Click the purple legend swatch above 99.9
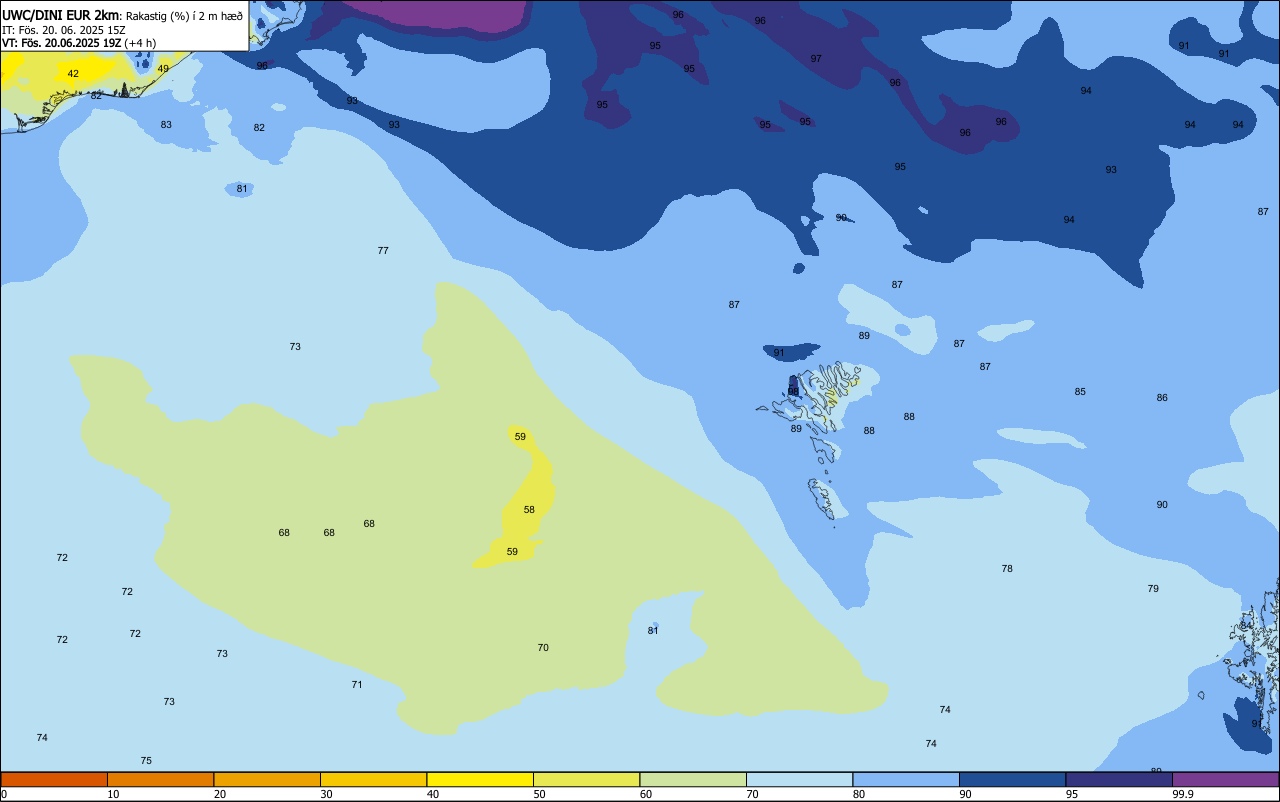The width and height of the screenshot is (1280, 802). (1225, 780)
